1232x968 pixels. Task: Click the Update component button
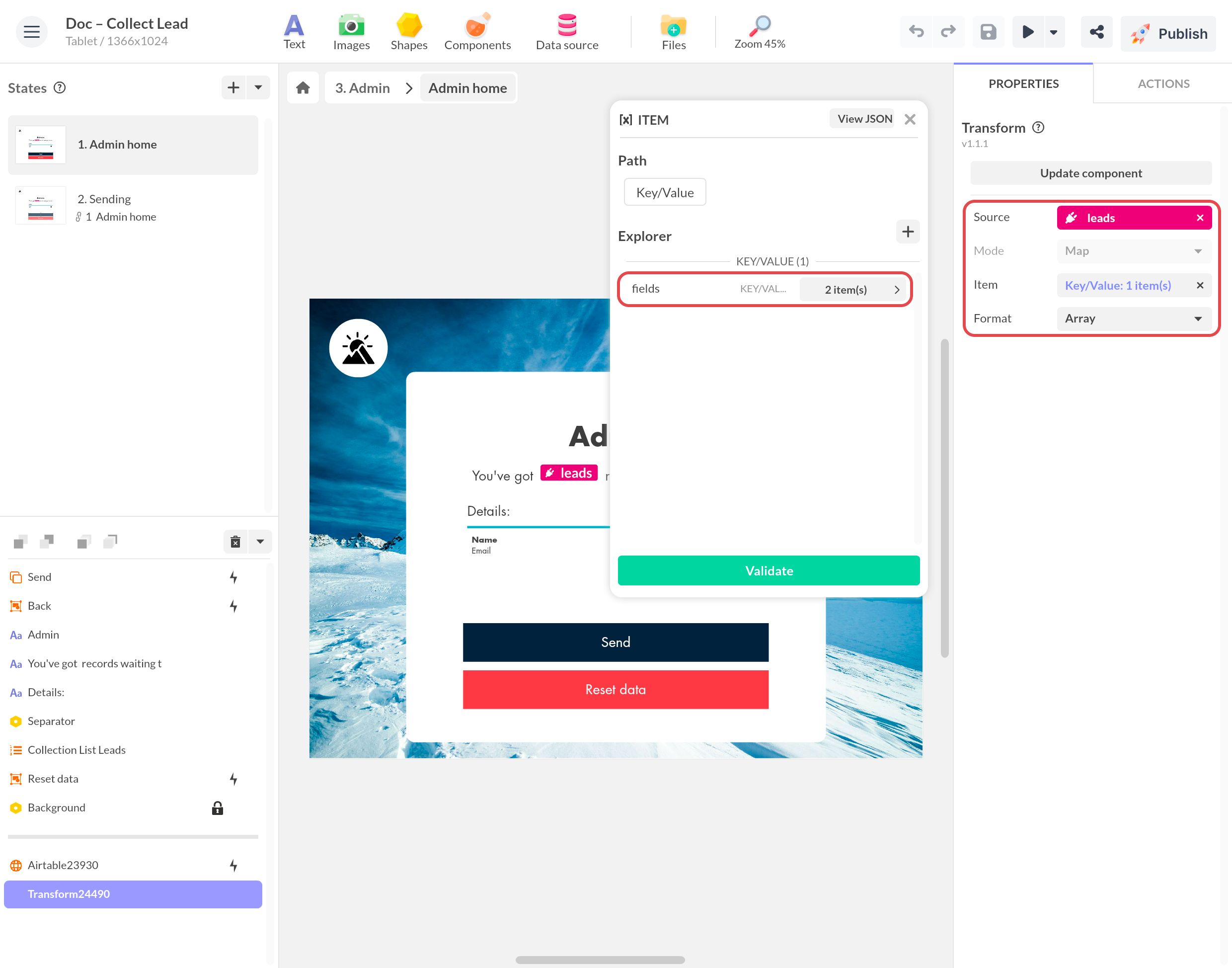(x=1091, y=173)
